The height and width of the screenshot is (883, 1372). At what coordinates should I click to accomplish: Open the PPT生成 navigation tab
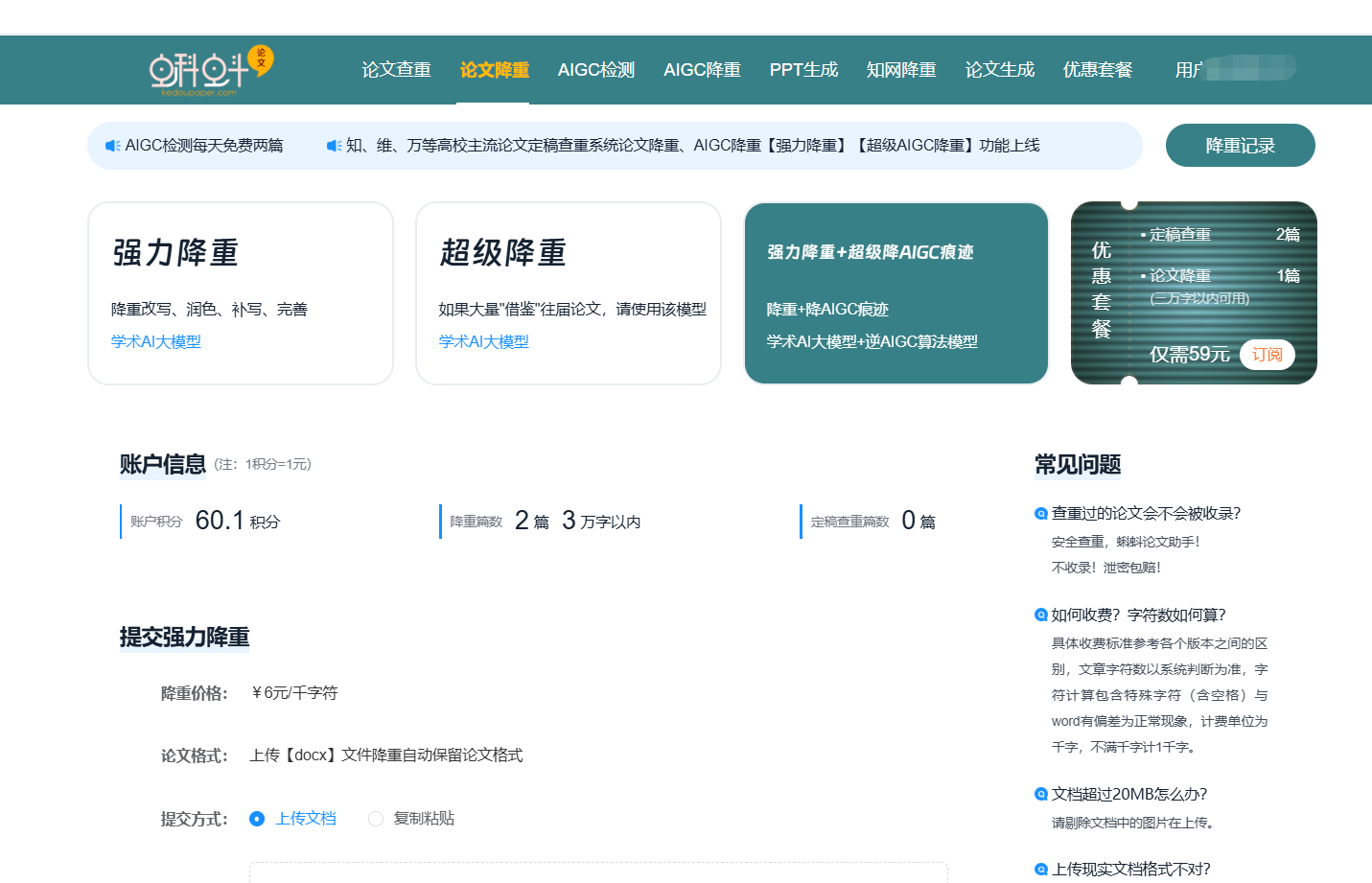point(803,70)
